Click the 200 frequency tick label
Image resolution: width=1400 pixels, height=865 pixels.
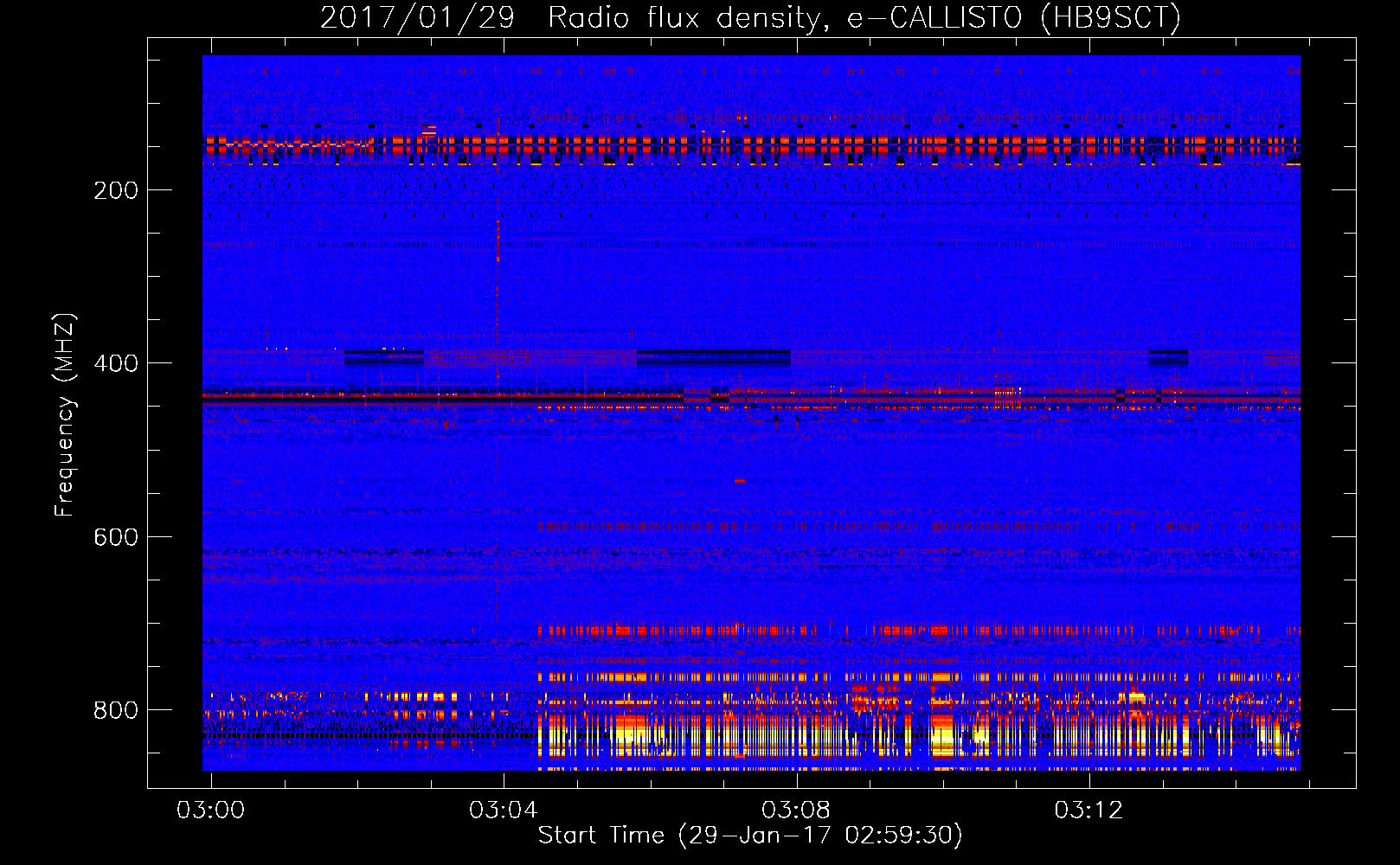click(116, 190)
